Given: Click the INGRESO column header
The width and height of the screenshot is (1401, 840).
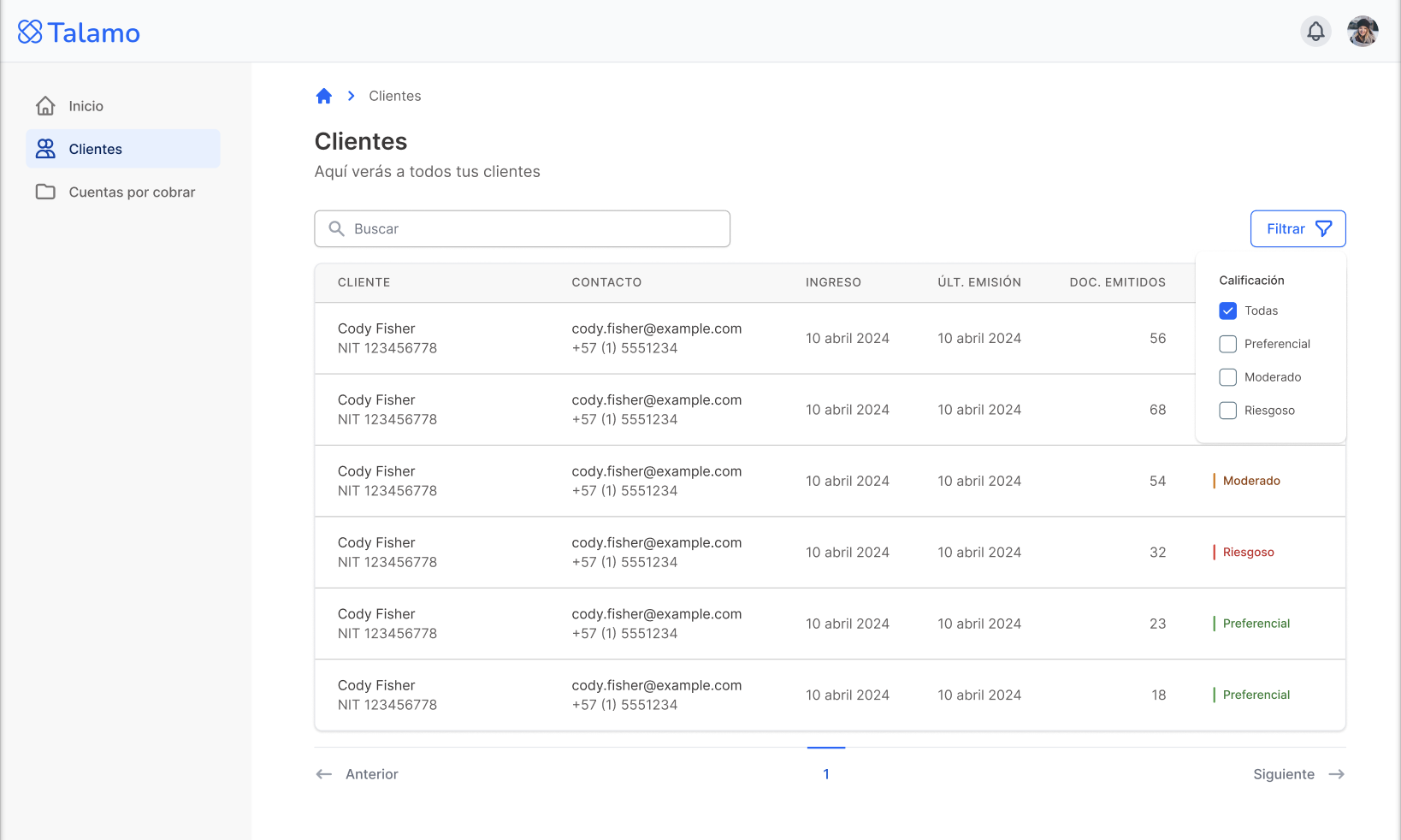Looking at the screenshot, I should tap(833, 282).
